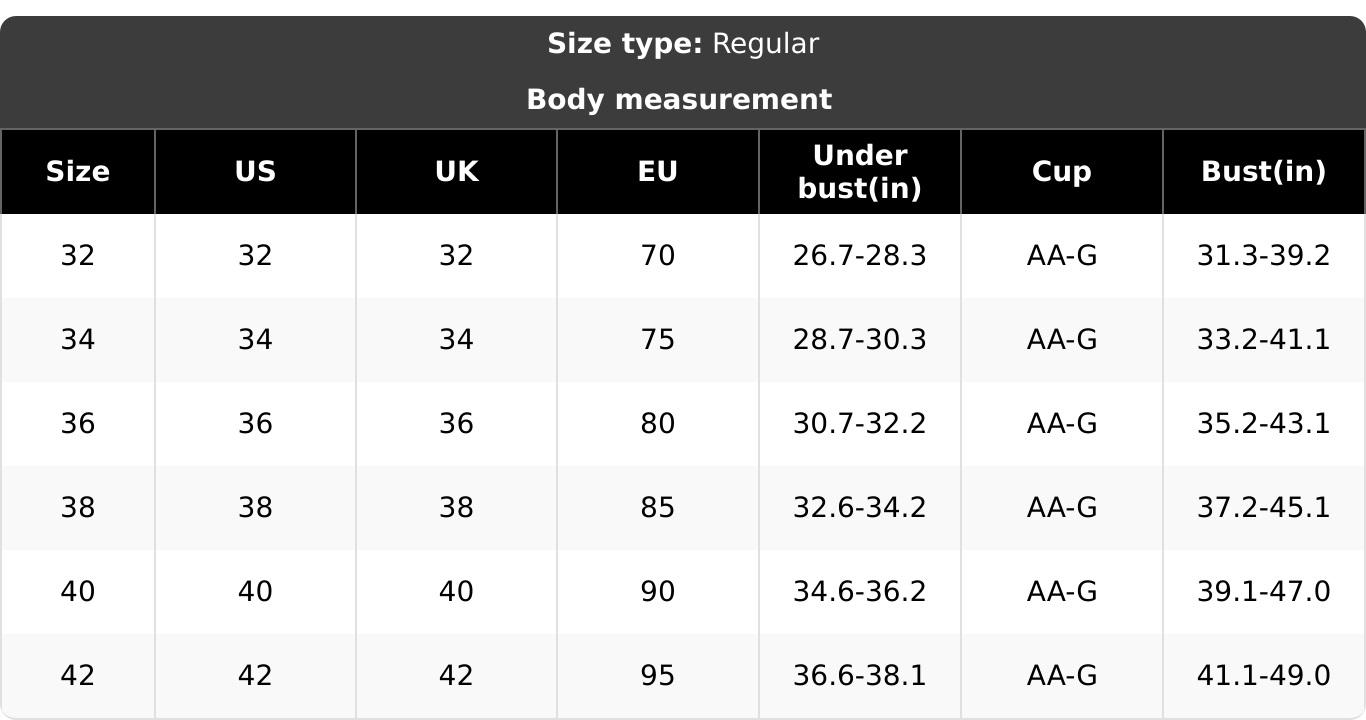Select under bust value 32.6-34.2
Viewport: 1366px width, 720px height.
coord(860,508)
